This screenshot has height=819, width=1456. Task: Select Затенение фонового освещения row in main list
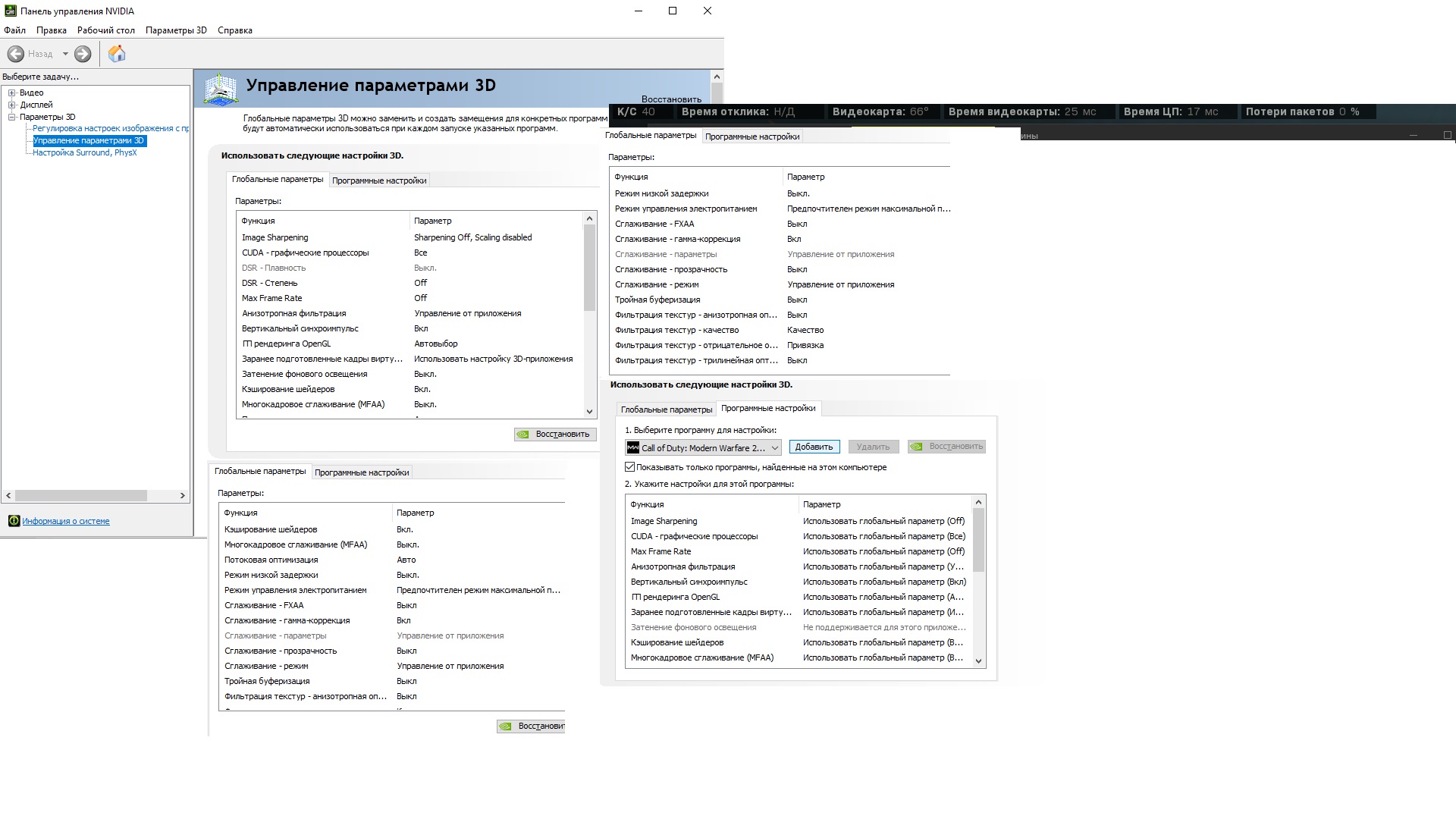pos(409,374)
